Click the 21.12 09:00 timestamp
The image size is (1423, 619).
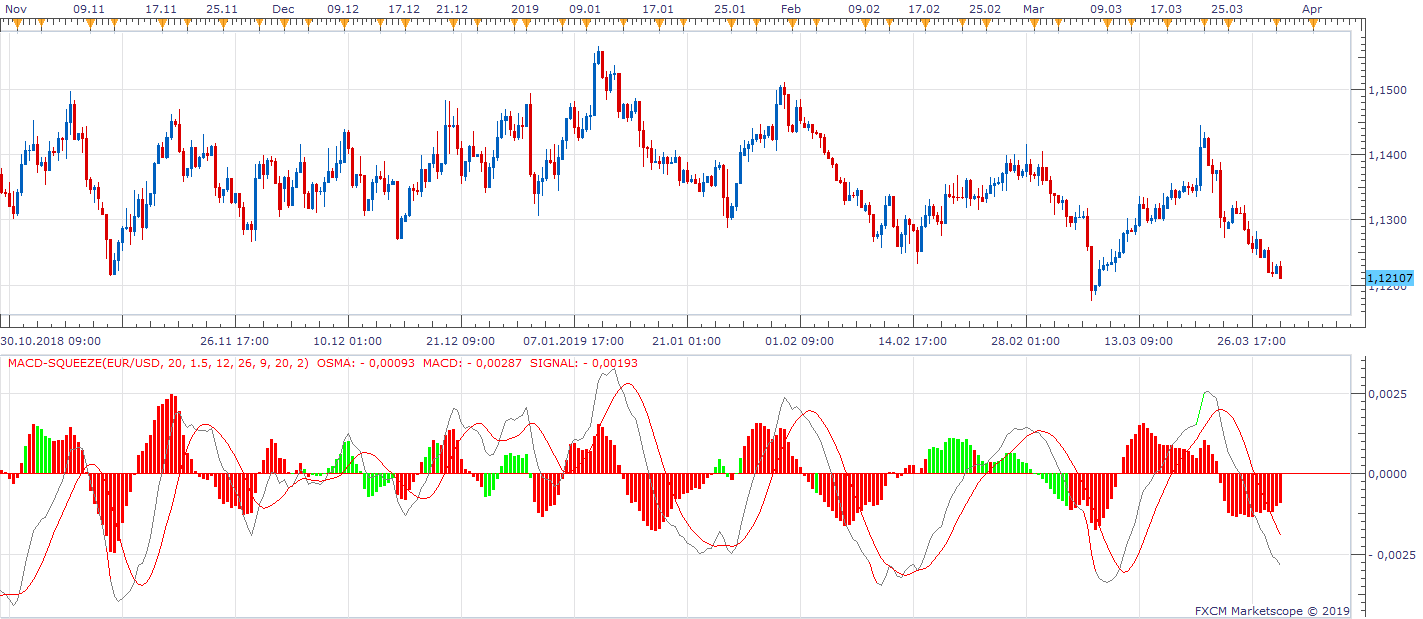click(x=459, y=341)
